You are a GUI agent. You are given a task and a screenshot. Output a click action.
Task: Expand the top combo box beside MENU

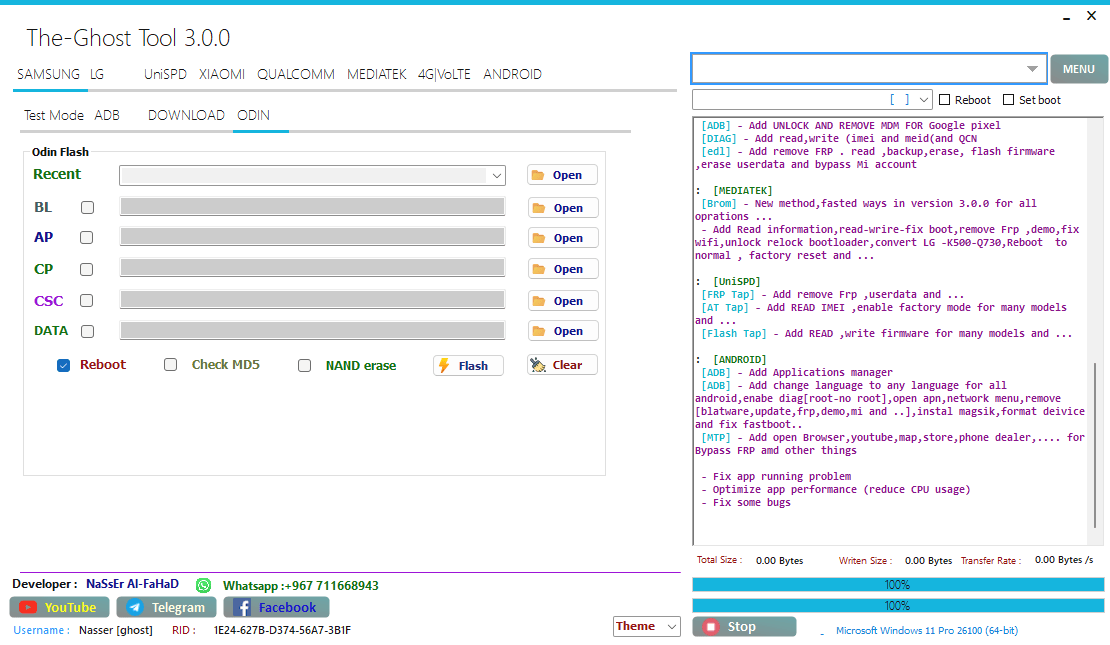1032,69
